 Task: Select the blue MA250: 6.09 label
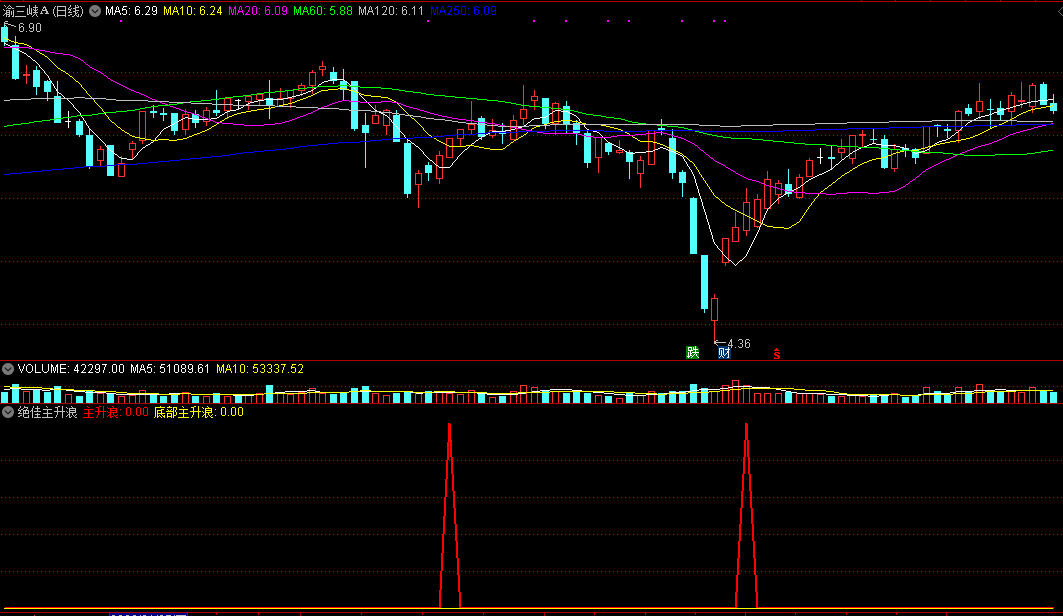click(x=463, y=11)
